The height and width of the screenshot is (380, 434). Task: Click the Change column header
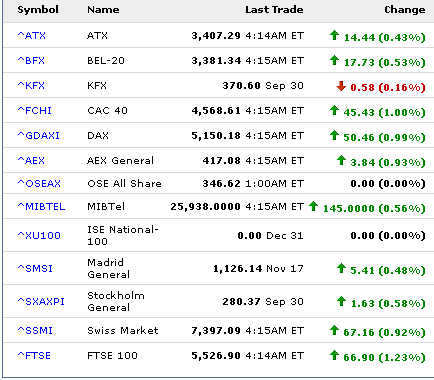[x=405, y=10]
